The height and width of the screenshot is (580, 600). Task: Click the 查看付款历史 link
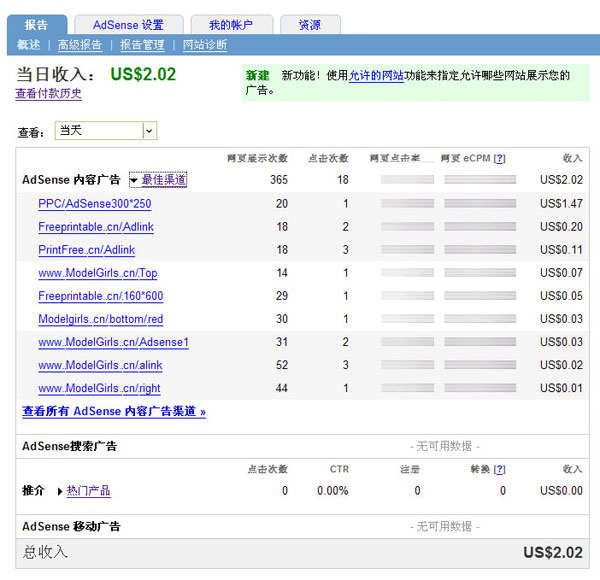[x=48, y=94]
